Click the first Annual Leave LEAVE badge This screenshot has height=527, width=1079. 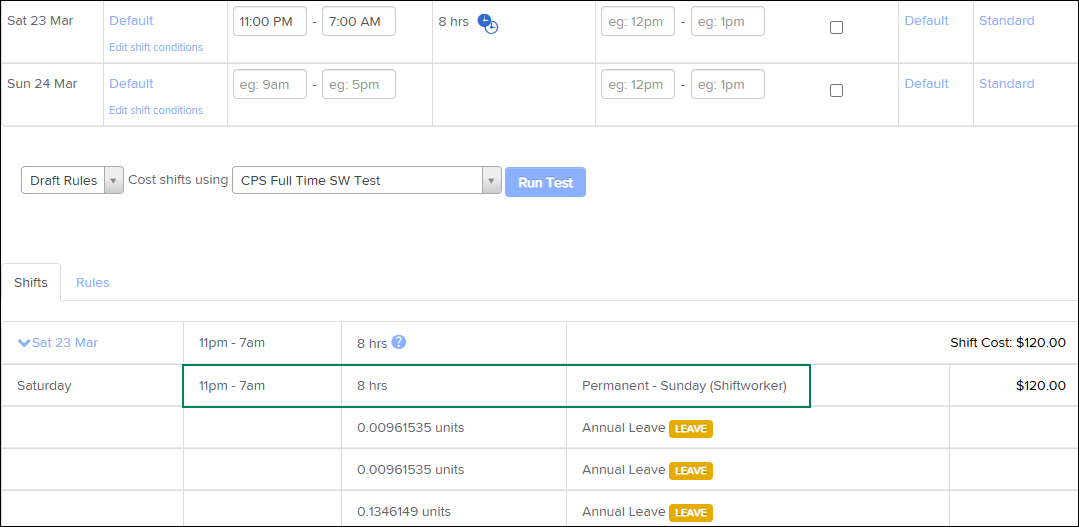[690, 428]
